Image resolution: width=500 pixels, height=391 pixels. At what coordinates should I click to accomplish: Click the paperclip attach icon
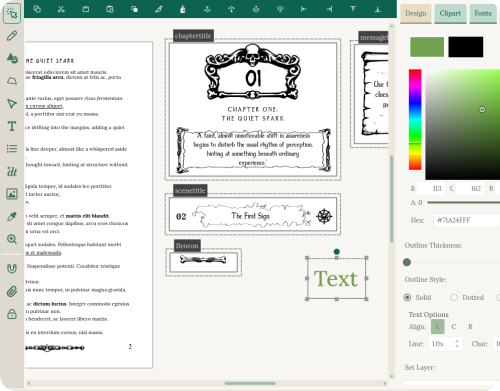(x=12, y=291)
